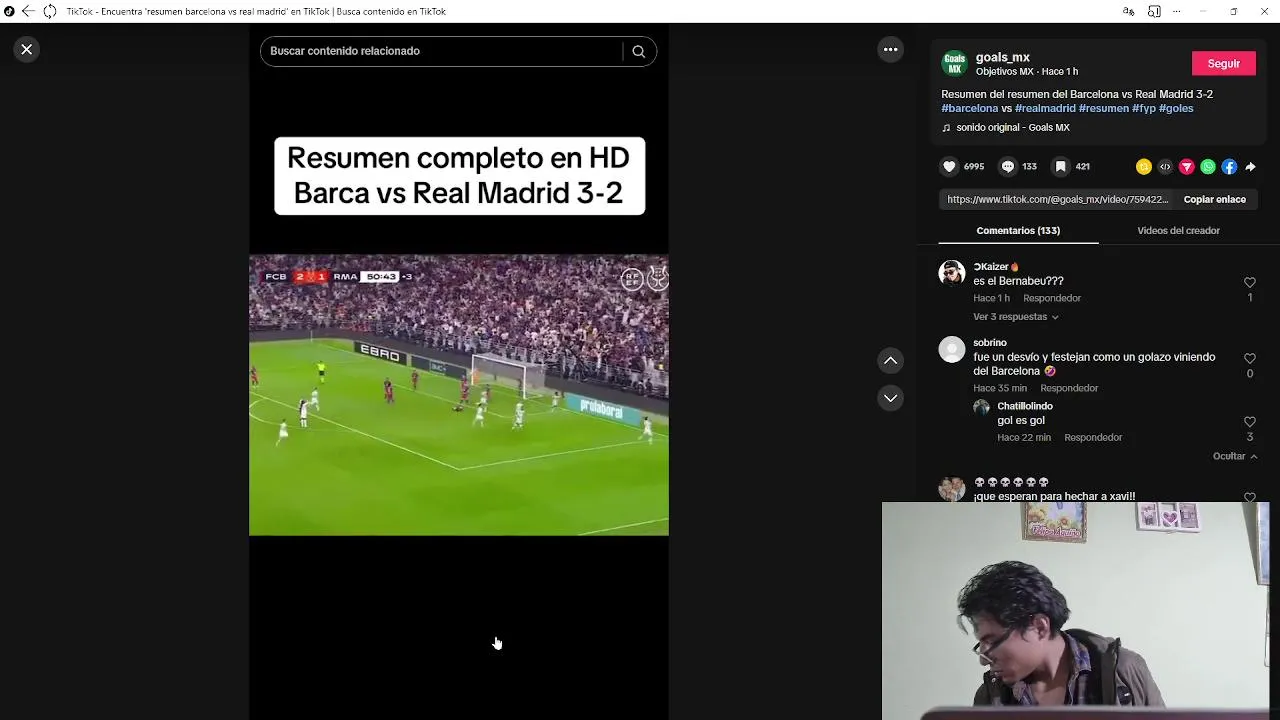Screen dimensions: 1280x720
Task: Collapse replies with 'Ocultar'
Action: [1235, 456]
